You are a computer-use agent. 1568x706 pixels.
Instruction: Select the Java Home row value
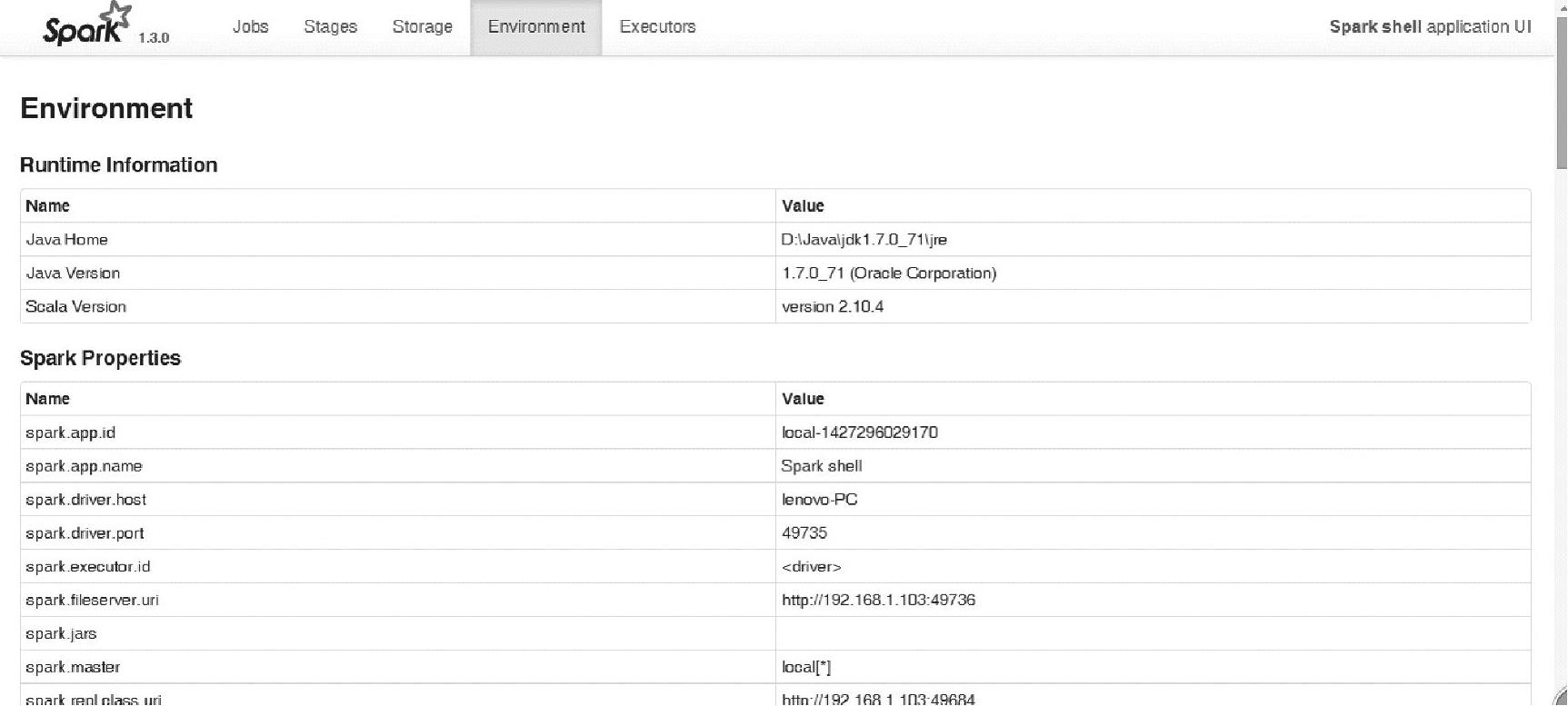(864, 240)
